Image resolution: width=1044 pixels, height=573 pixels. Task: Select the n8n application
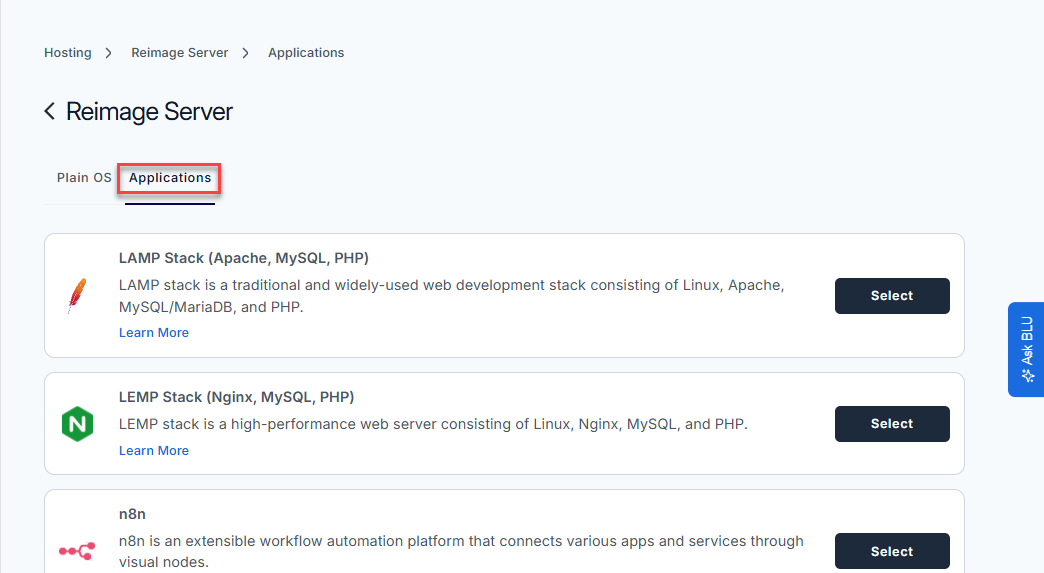click(892, 551)
